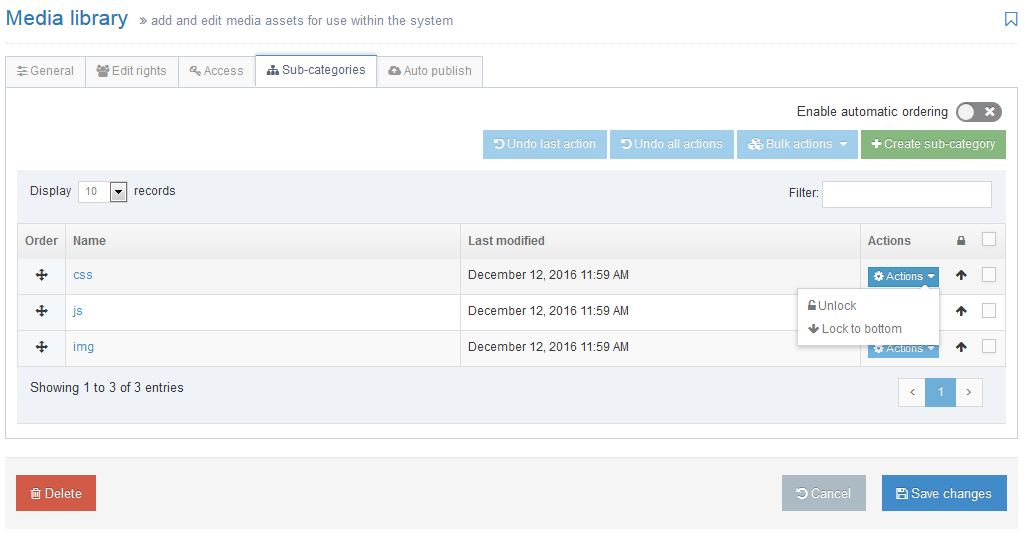Click the bookmark icon at top right
Image resolution: width=1026 pixels, height=536 pixels.
pyautogui.click(x=1011, y=19)
